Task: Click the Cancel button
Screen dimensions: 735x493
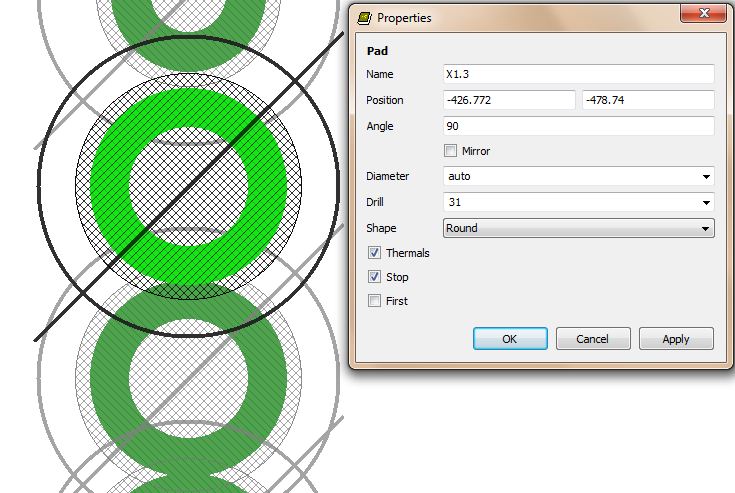Action: click(x=593, y=338)
